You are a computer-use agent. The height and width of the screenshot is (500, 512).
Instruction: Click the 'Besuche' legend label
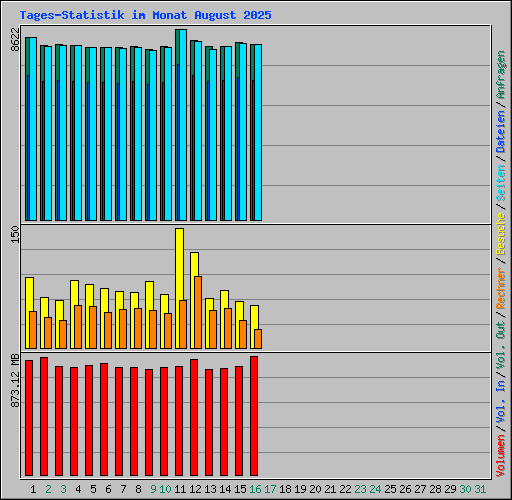click(500, 234)
